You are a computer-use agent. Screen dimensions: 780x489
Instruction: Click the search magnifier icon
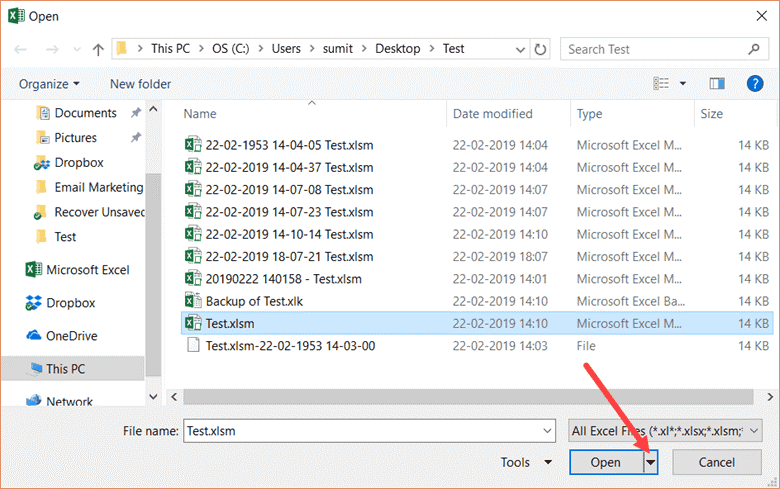pos(752,49)
